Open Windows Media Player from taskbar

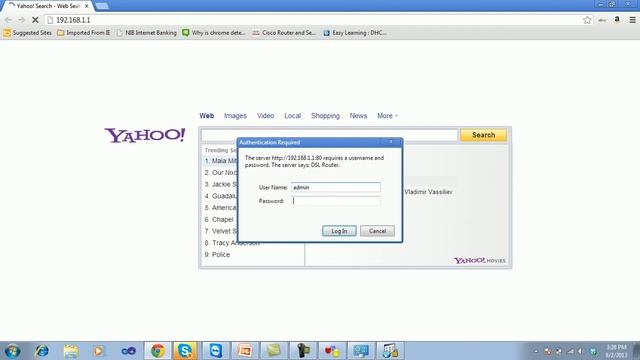[x=98, y=351]
